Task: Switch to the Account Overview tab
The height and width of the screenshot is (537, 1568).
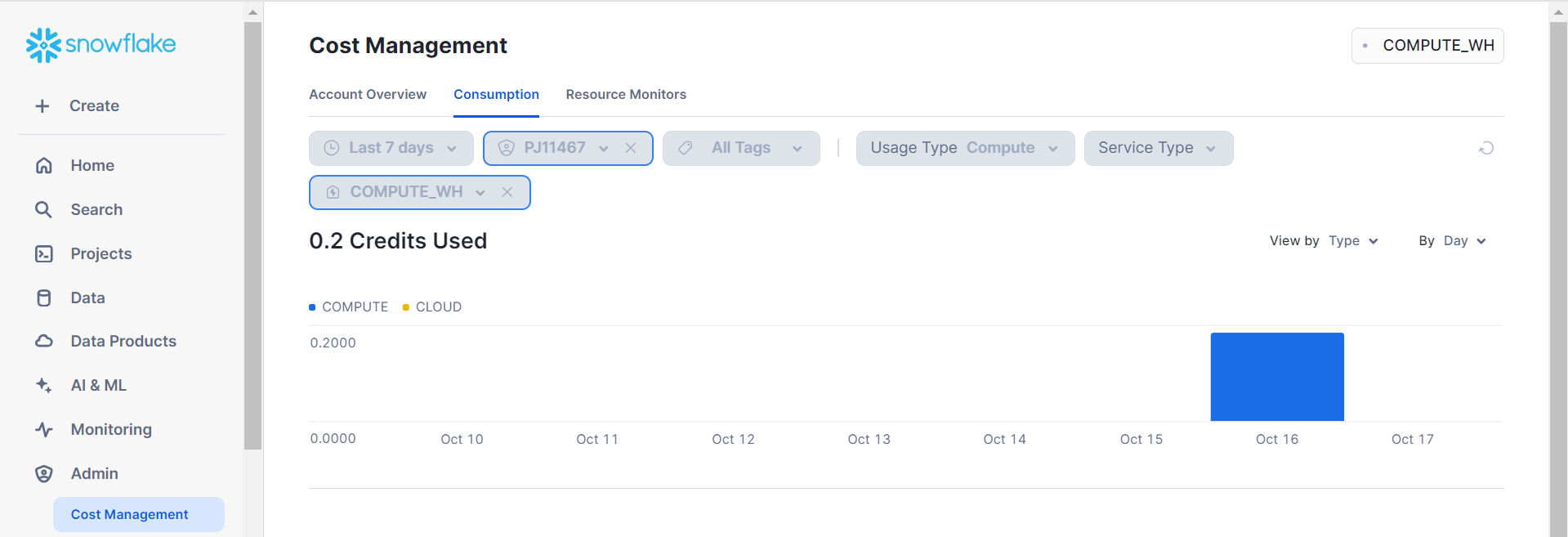Action: (368, 95)
